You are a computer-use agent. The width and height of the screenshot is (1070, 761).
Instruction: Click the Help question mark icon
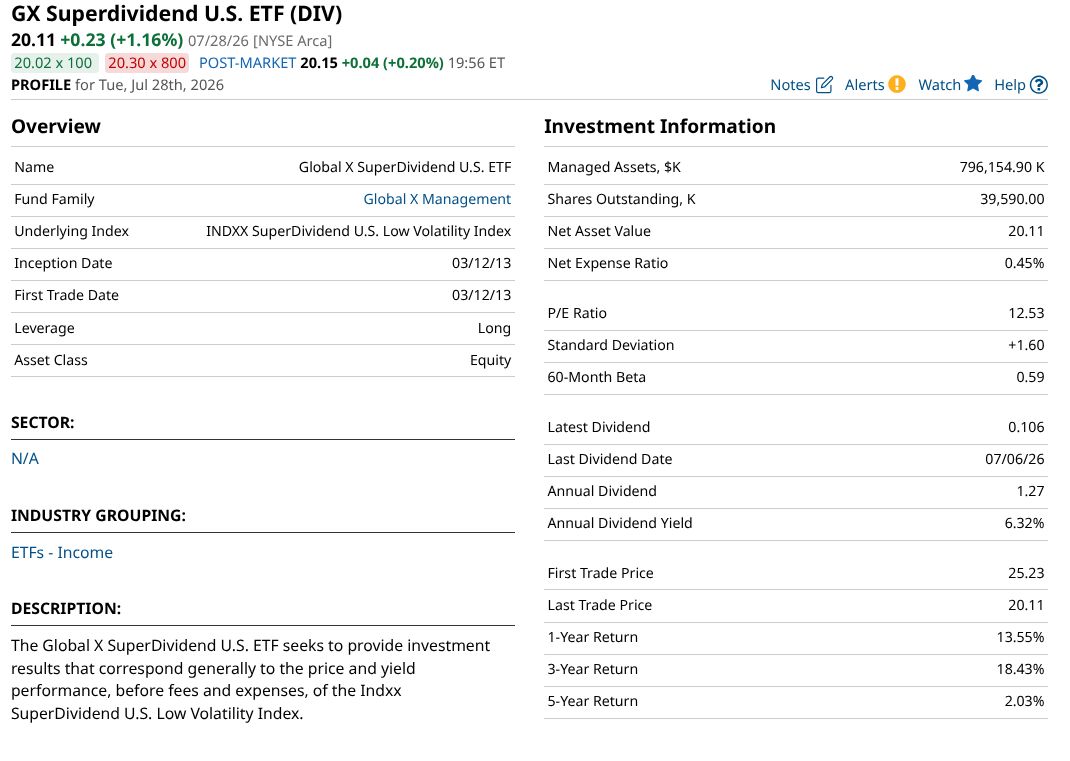click(1038, 85)
